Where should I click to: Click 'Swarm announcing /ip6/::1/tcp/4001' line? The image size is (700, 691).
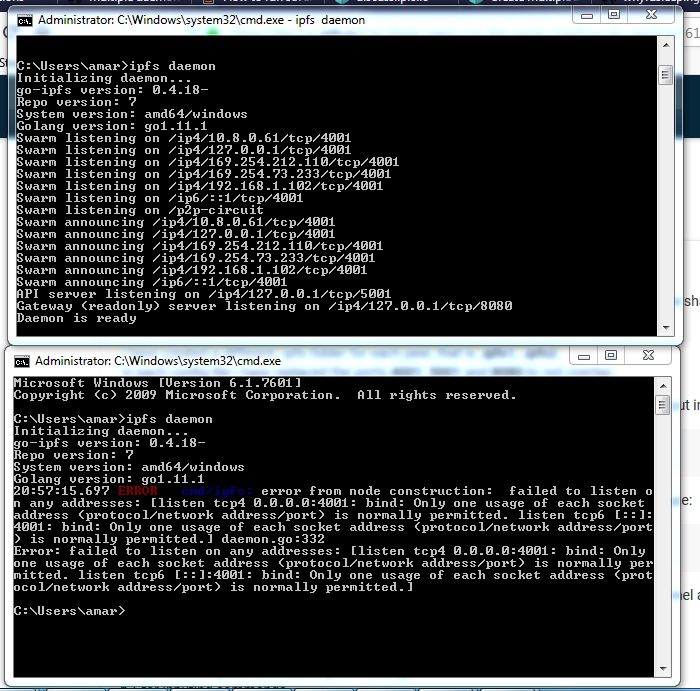point(152,282)
